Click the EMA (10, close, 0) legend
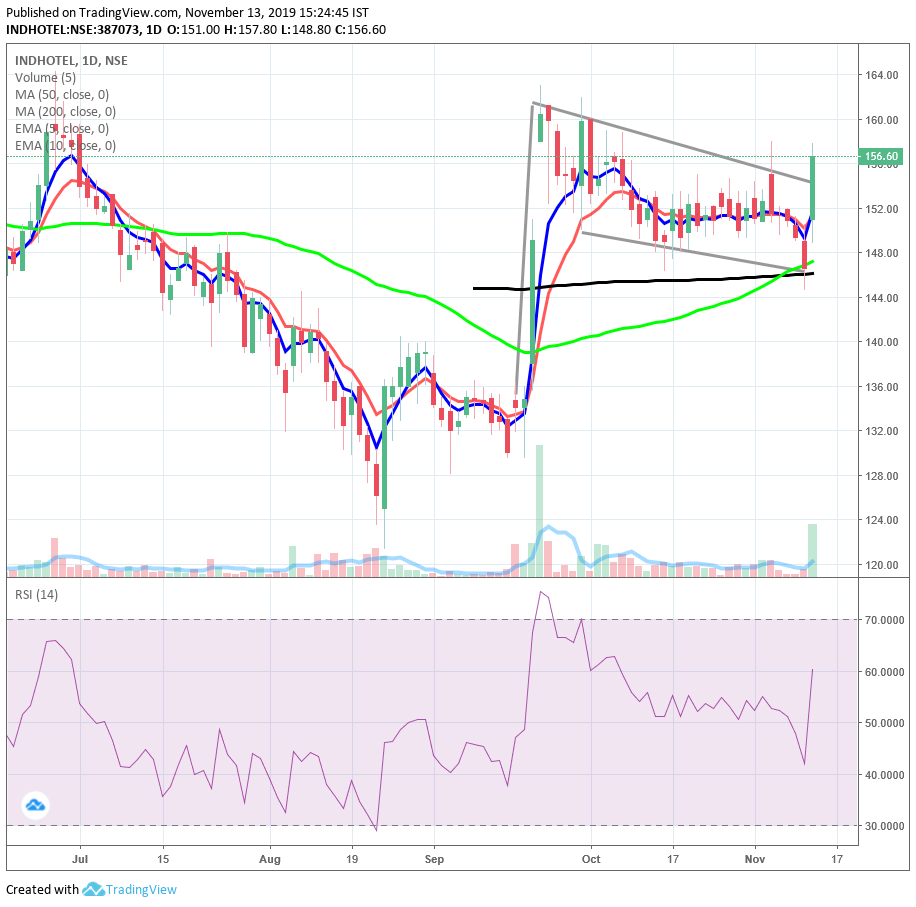Viewport: 916px width, 907px height. click(x=67, y=146)
